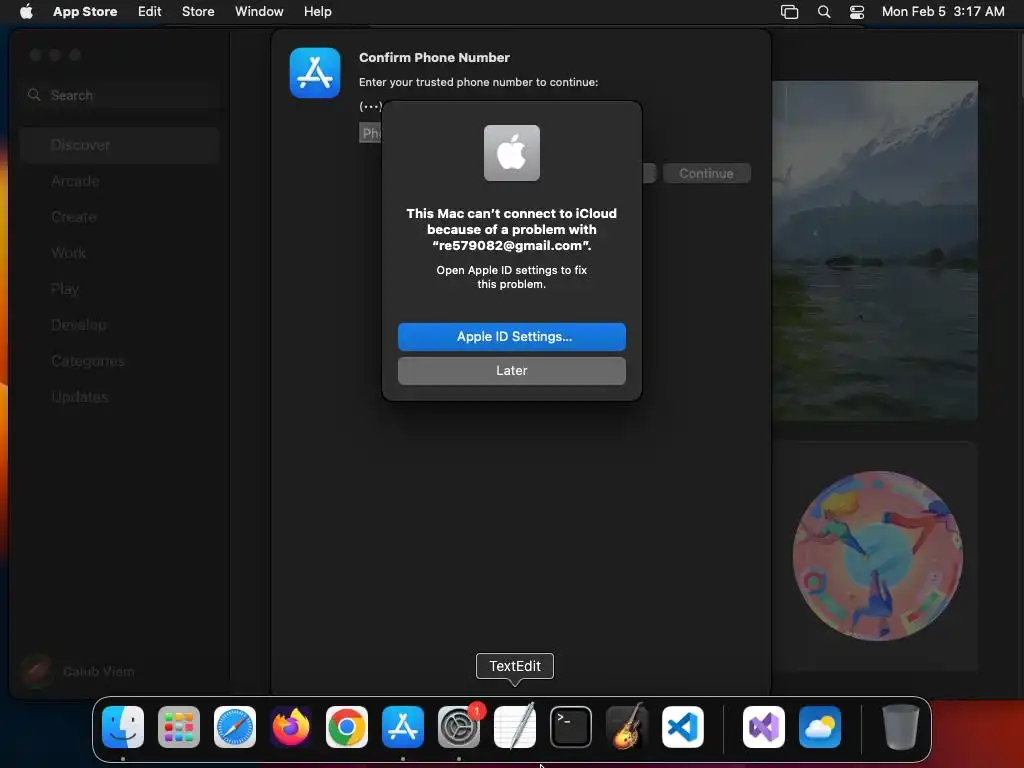Open Visual Studio Code from the Dock

pyautogui.click(x=683, y=727)
